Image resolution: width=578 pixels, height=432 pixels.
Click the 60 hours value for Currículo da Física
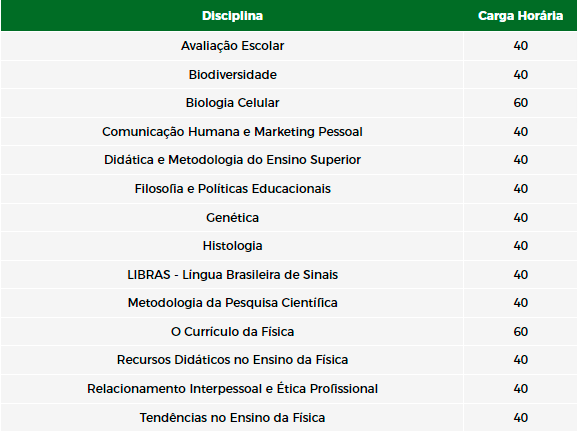coord(520,332)
